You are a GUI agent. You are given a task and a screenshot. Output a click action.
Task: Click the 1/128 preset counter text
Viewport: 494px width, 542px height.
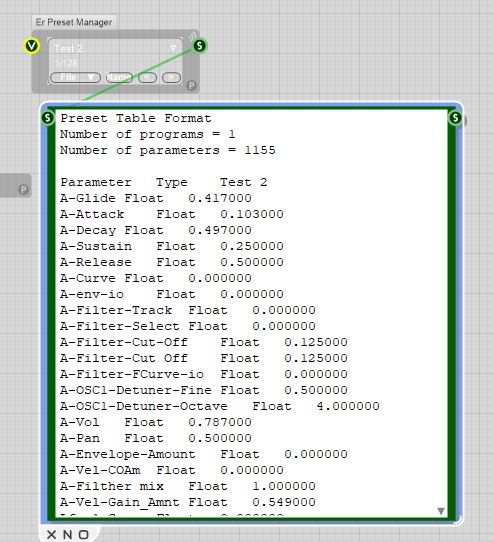(x=66, y=63)
